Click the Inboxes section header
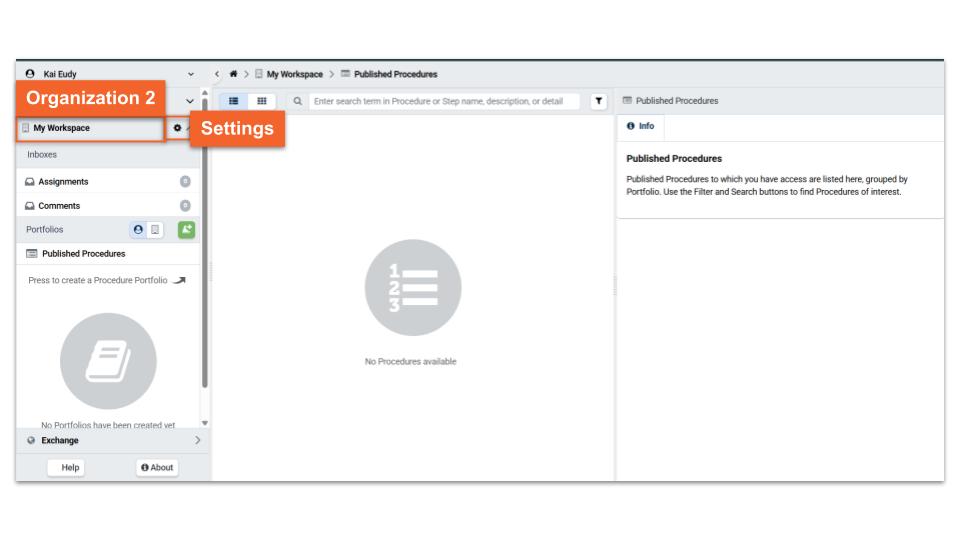The height and width of the screenshot is (540, 960). tap(42, 155)
